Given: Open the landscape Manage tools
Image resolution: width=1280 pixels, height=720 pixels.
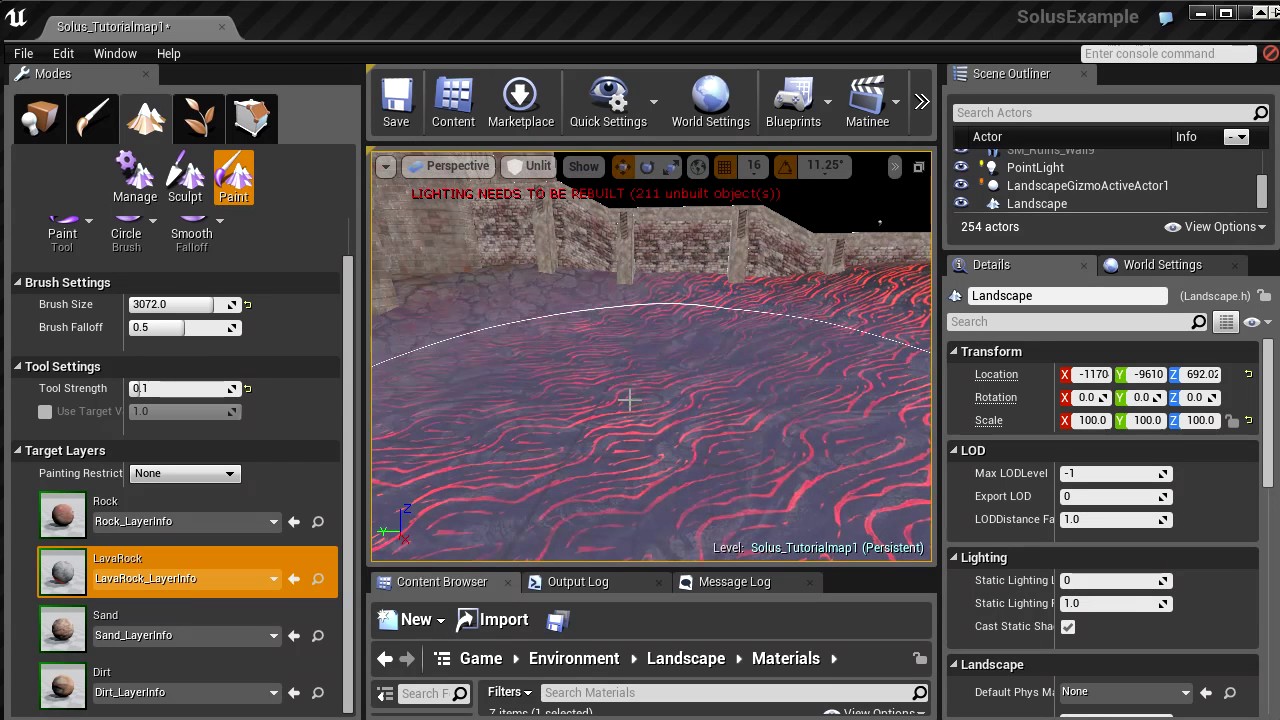Looking at the screenshot, I should click(x=135, y=178).
